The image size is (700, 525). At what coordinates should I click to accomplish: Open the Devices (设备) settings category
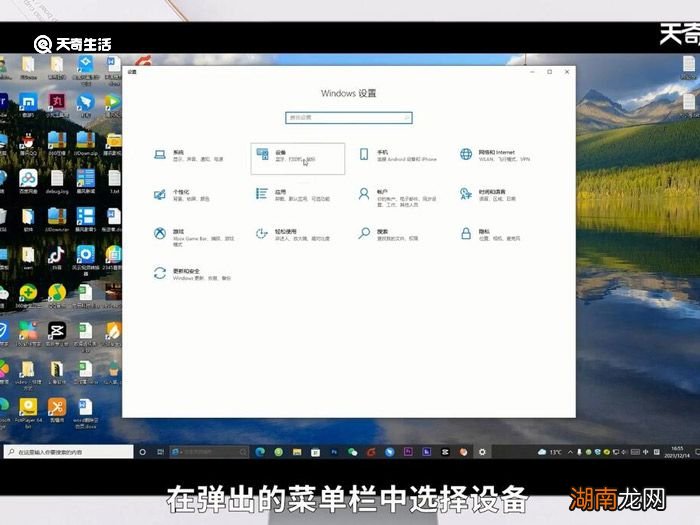click(297, 158)
